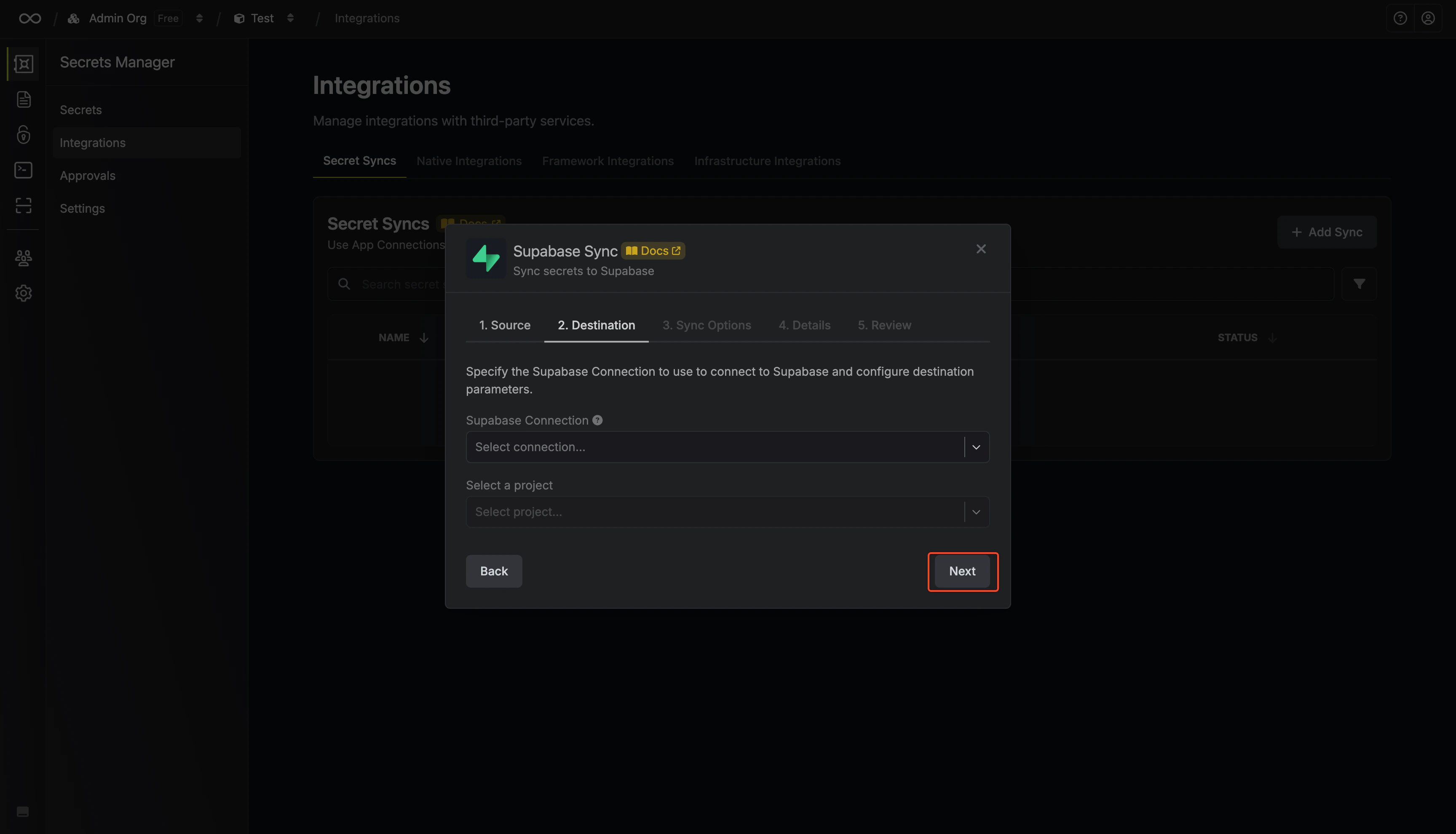Viewport: 1456px width, 834px height.
Task: Sort by STATUS column arrow
Action: [x=1272, y=338]
